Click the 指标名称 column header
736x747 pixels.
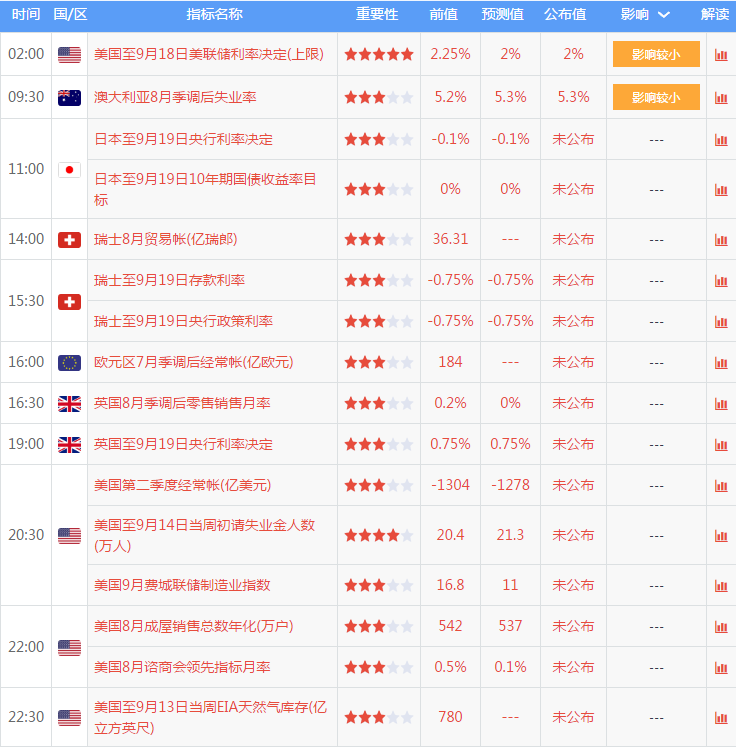[214, 14]
